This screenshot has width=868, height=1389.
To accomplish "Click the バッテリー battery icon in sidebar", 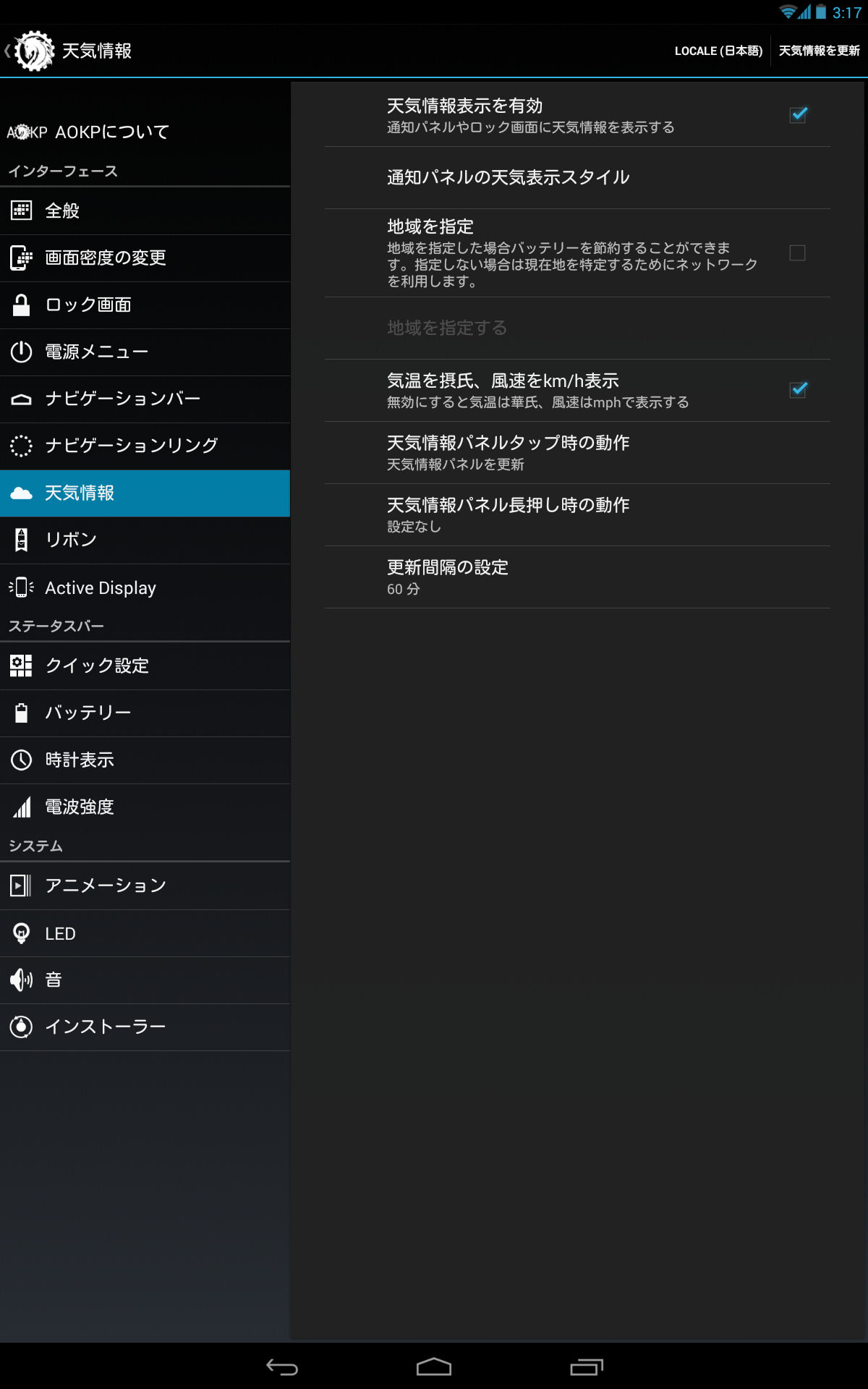I will (22, 713).
